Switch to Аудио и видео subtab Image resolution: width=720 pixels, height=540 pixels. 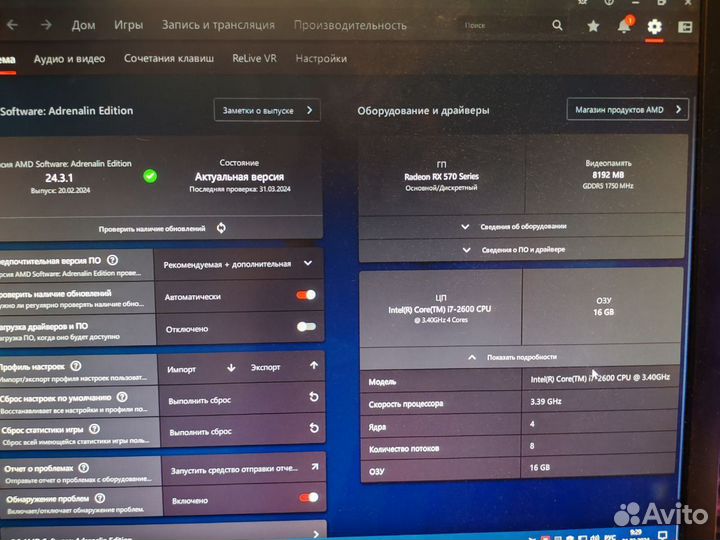tap(69, 59)
